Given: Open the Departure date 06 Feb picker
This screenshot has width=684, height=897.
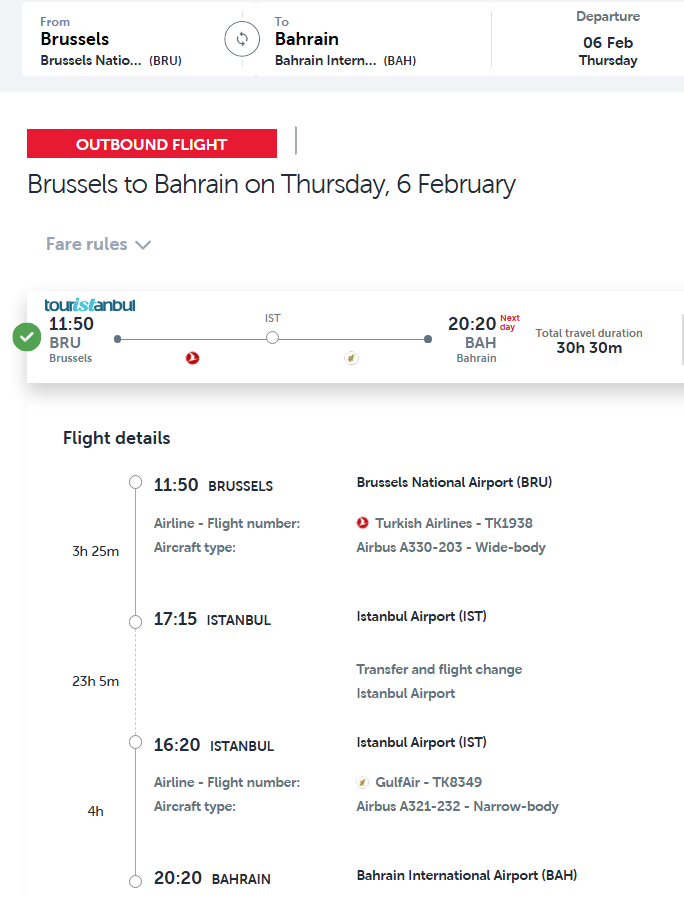Looking at the screenshot, I should 607,40.
